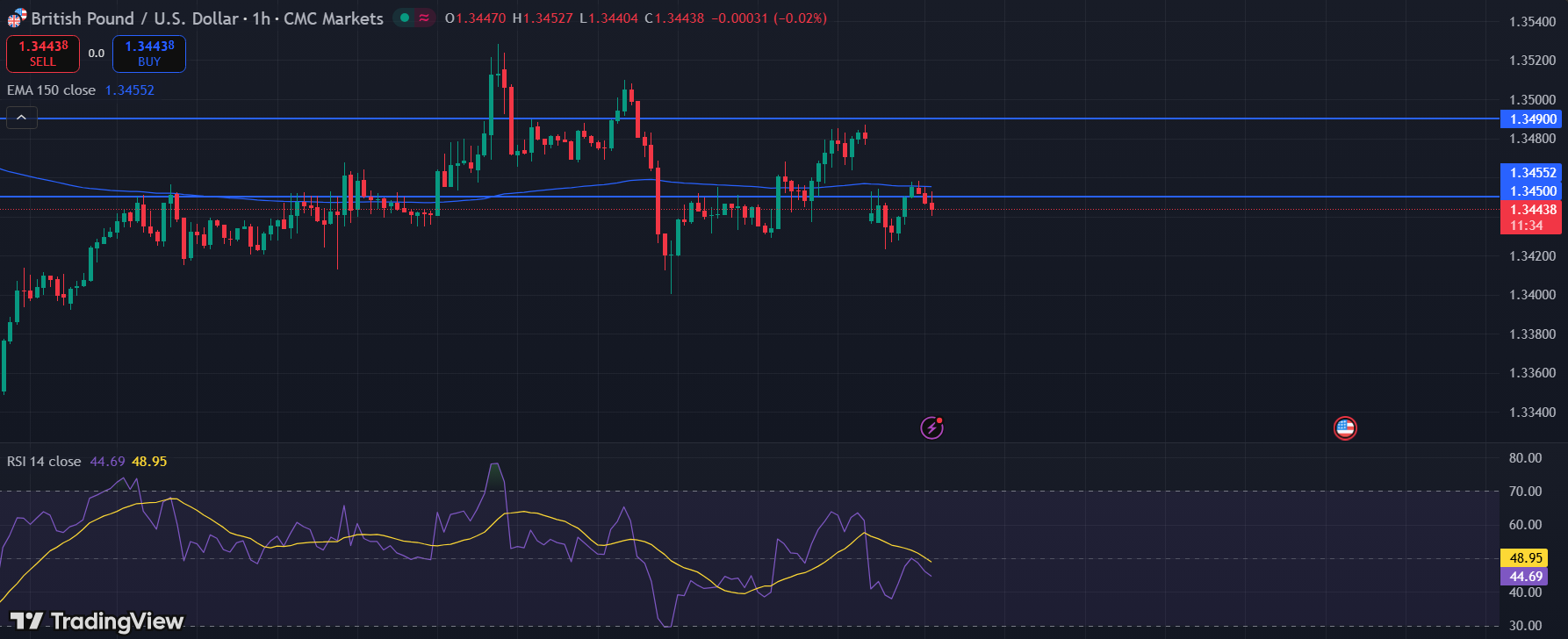The width and height of the screenshot is (1568, 639).
Task: Click the pink approximate-data indicator icon
Action: tap(424, 18)
